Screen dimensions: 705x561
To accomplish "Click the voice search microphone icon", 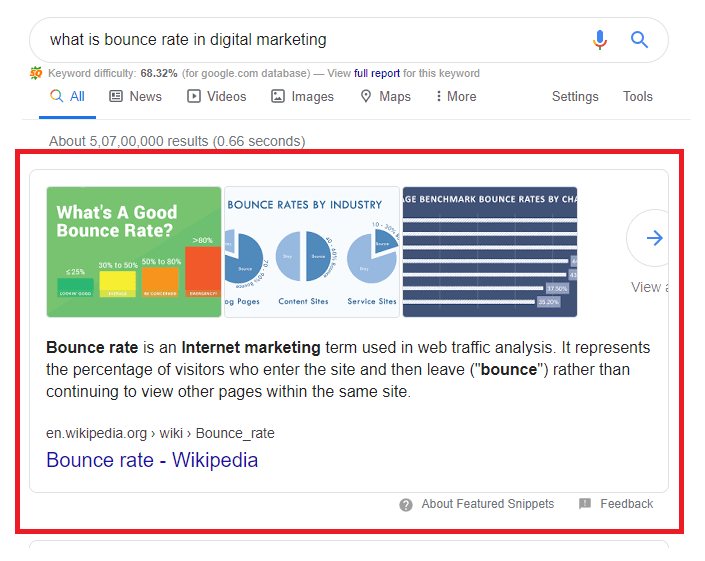I will (599, 40).
